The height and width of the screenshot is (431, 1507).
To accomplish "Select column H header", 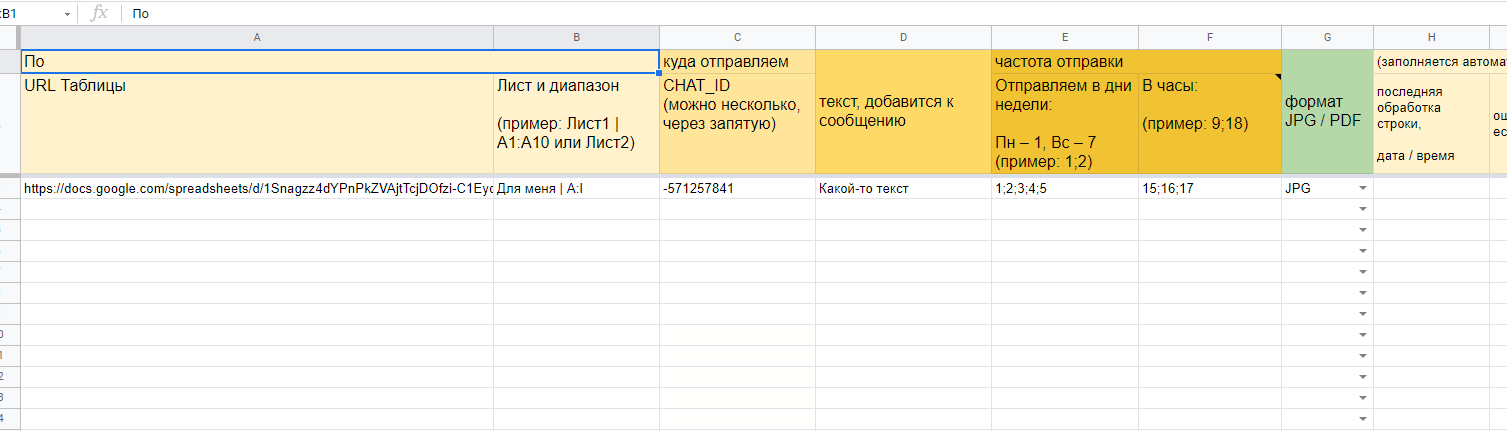I will pyautogui.click(x=1431, y=37).
